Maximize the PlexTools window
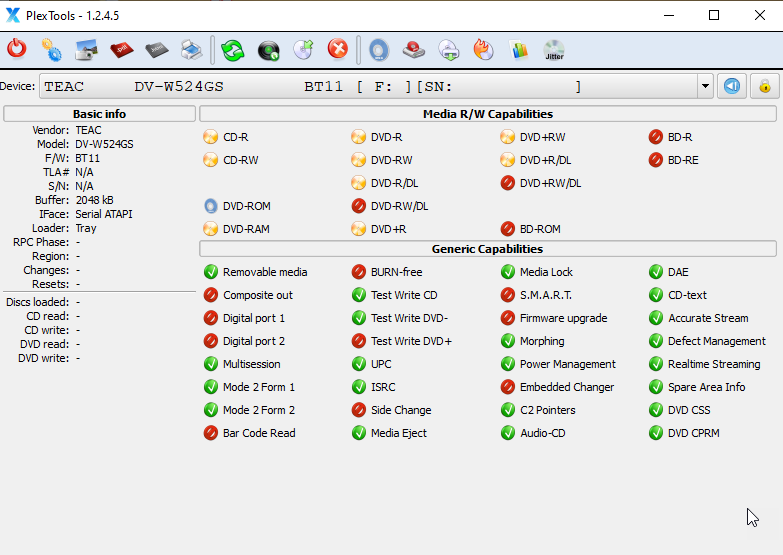This screenshot has height=555, width=783. [x=714, y=15]
